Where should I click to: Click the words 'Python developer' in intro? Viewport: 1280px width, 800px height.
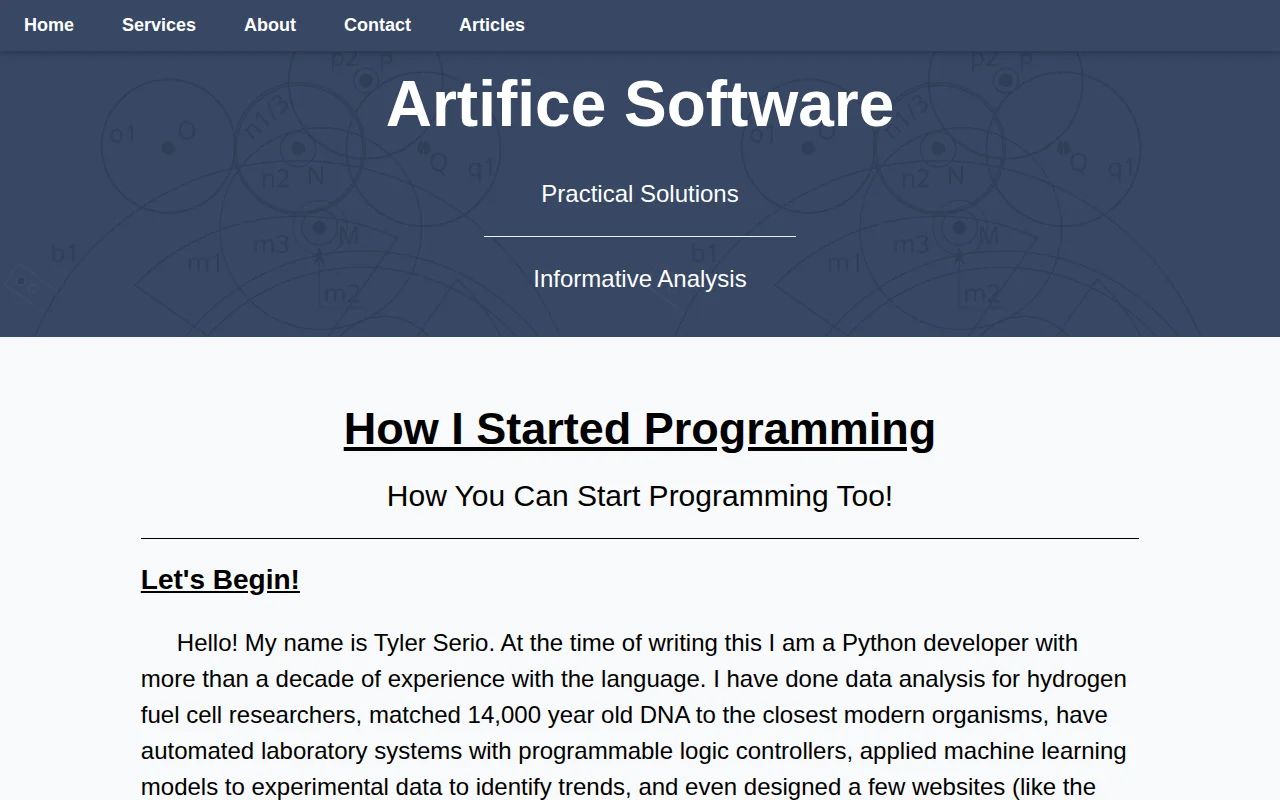[935, 643]
